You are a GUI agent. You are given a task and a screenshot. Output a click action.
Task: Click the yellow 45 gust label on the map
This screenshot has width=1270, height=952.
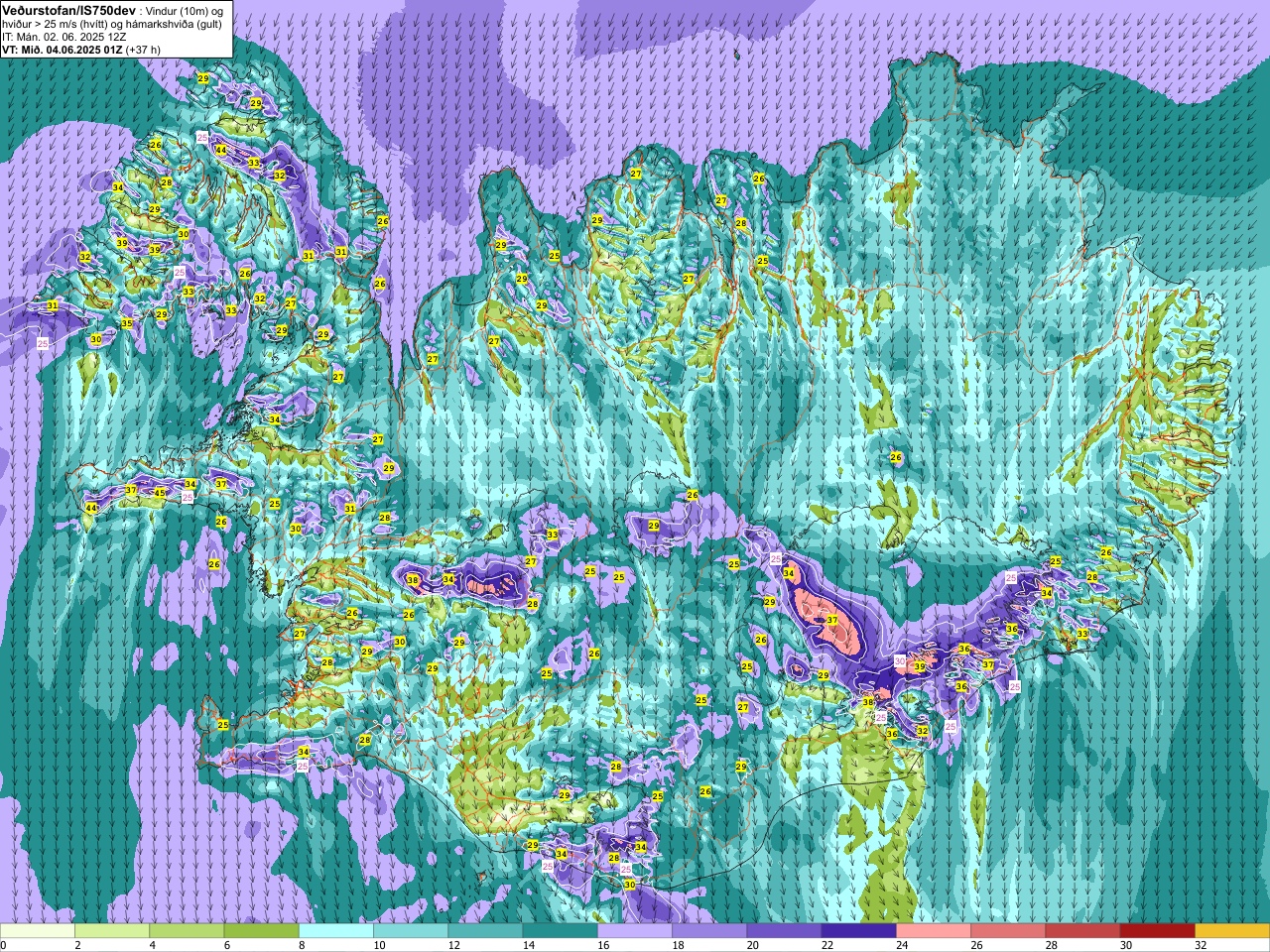point(160,493)
